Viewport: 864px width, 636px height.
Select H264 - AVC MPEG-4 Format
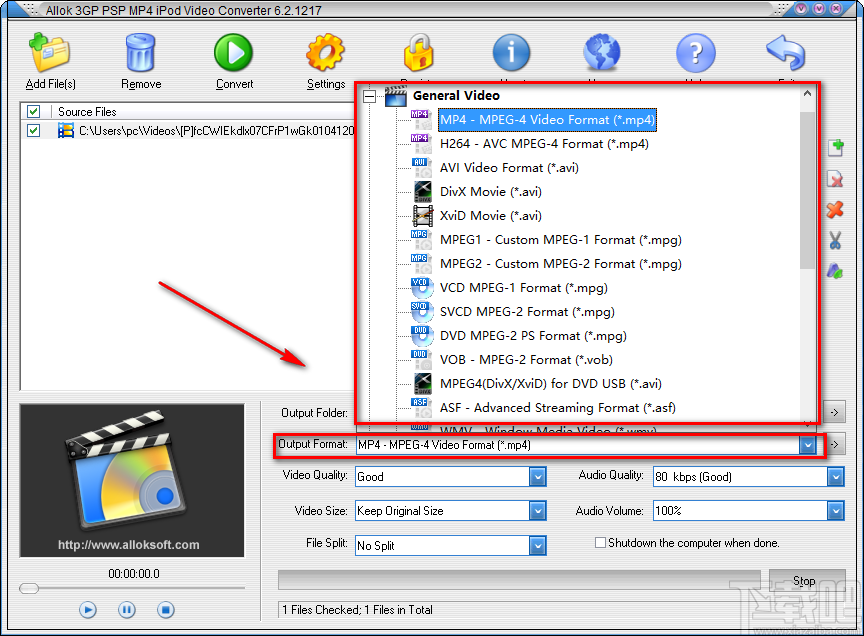[544, 143]
